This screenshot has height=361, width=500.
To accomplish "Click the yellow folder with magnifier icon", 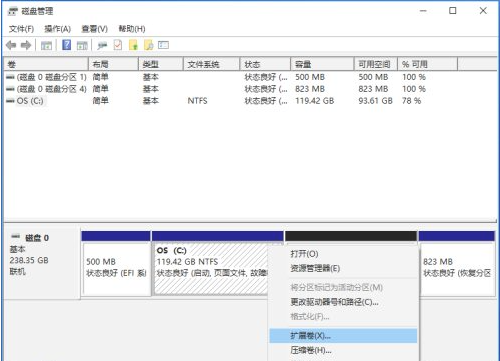I will click(149, 45).
